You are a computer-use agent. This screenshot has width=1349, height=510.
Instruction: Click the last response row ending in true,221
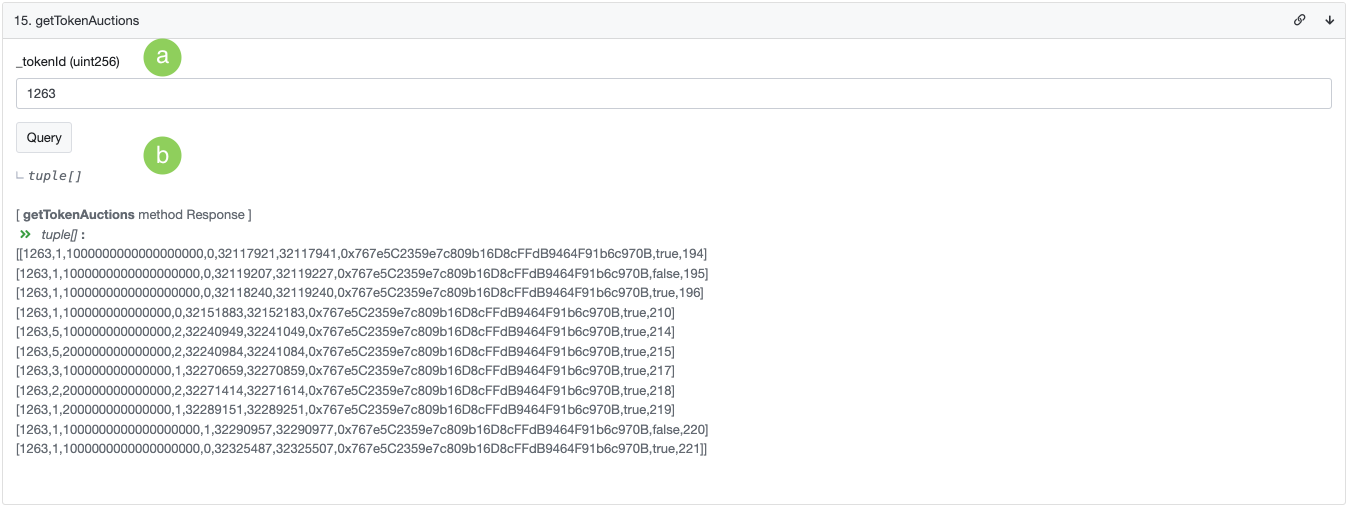point(362,449)
